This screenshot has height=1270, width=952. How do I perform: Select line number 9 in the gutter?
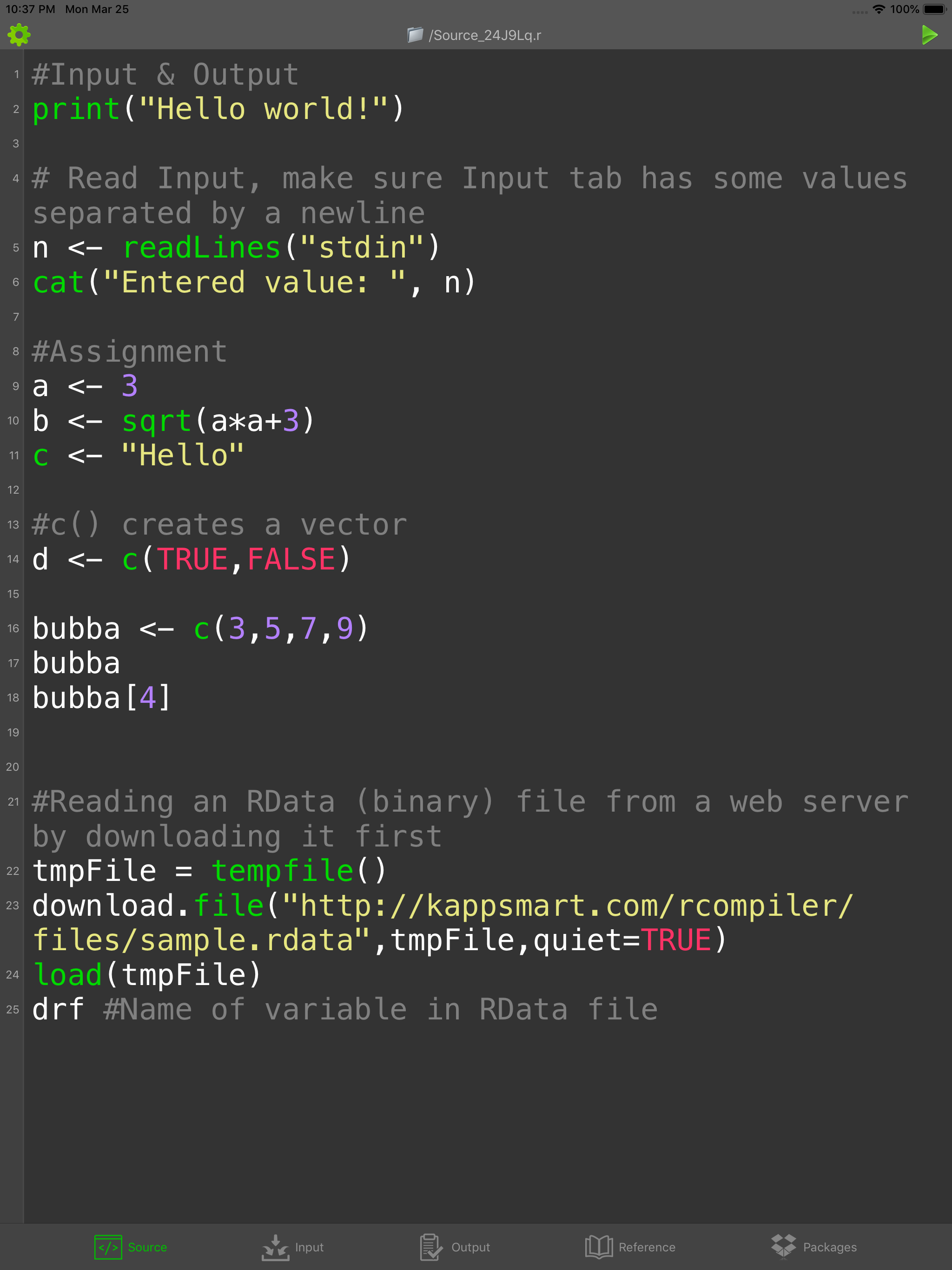(x=14, y=386)
